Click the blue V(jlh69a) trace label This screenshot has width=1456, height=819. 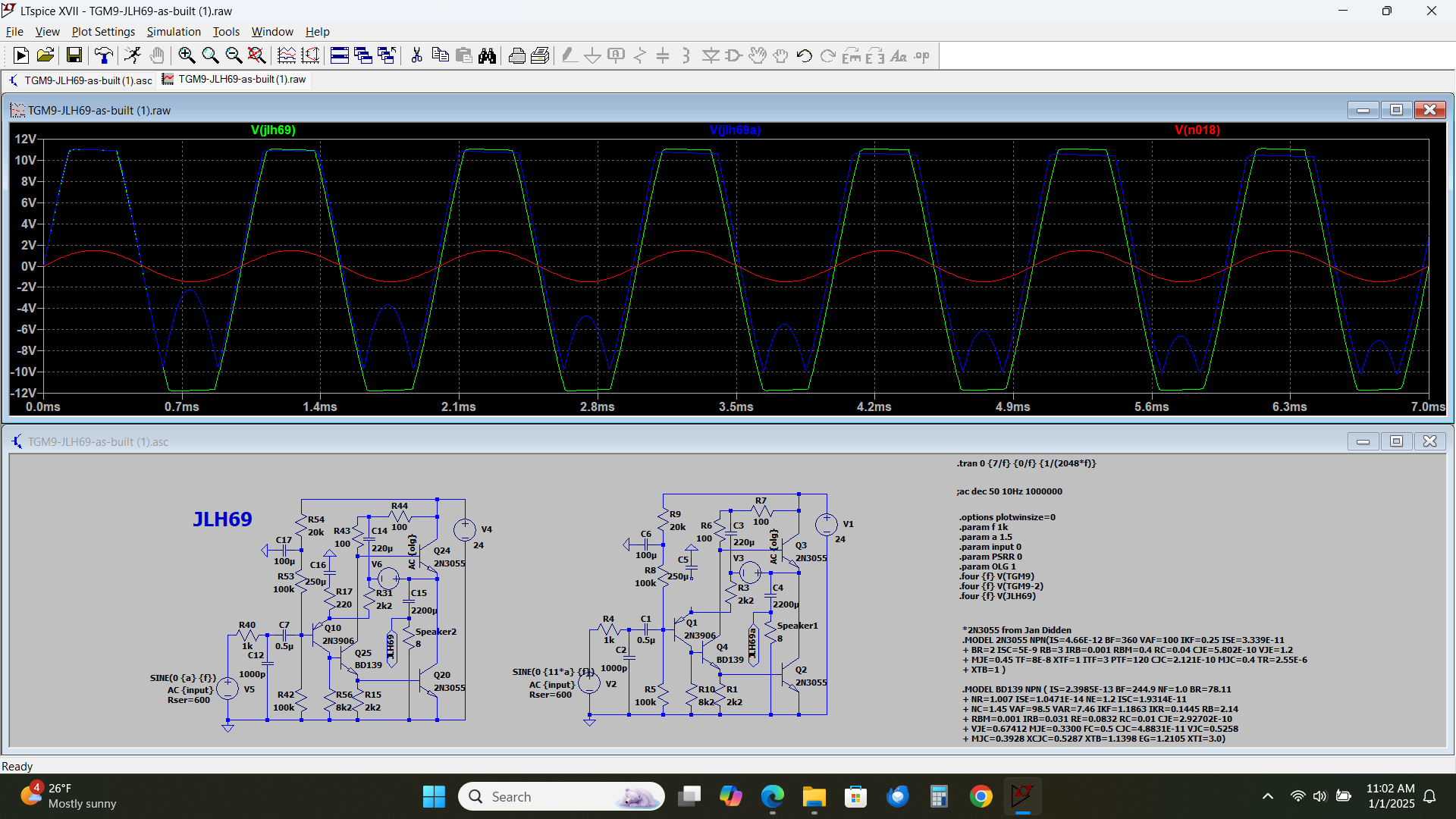(735, 130)
